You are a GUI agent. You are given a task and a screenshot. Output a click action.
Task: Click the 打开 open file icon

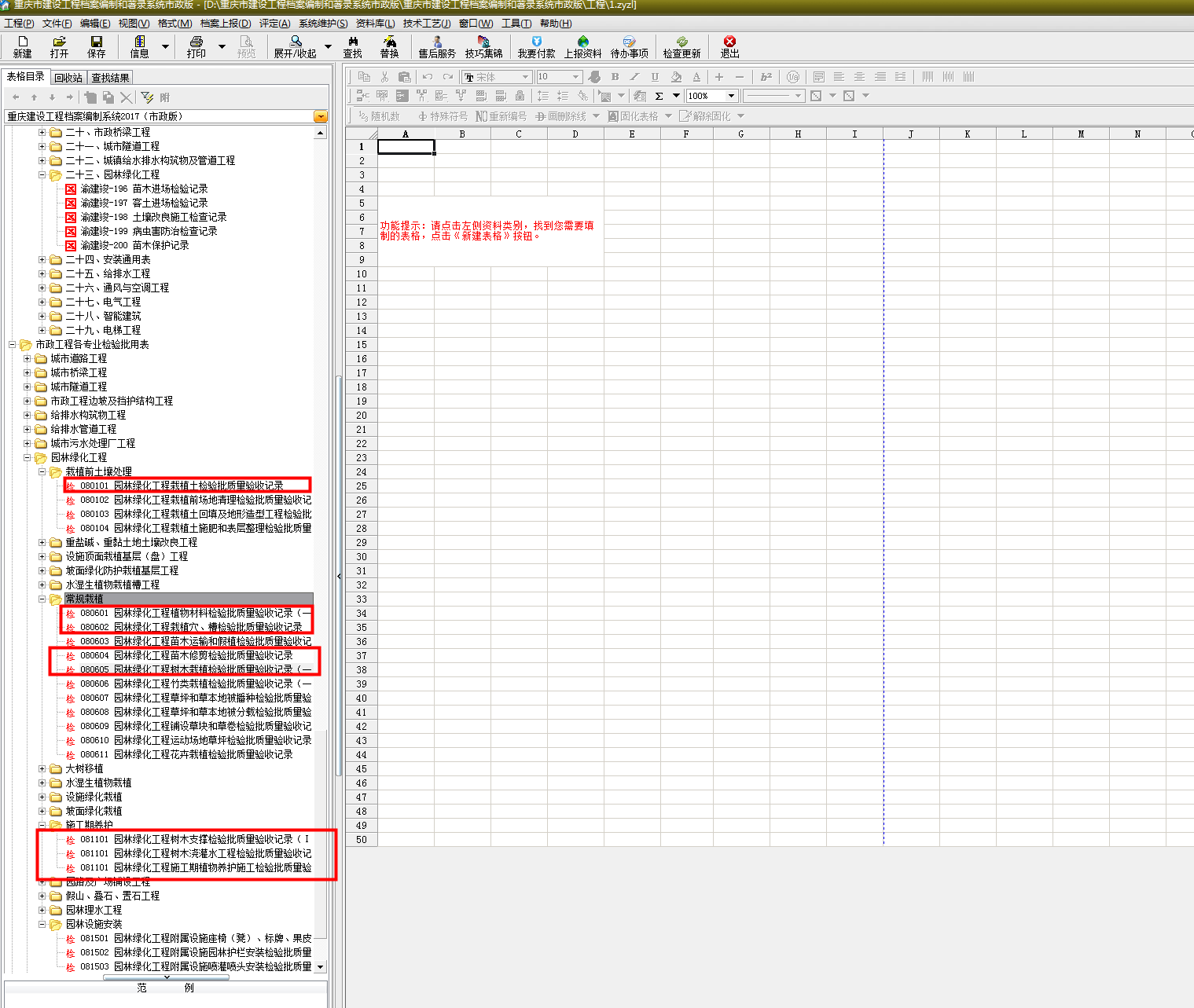59,46
